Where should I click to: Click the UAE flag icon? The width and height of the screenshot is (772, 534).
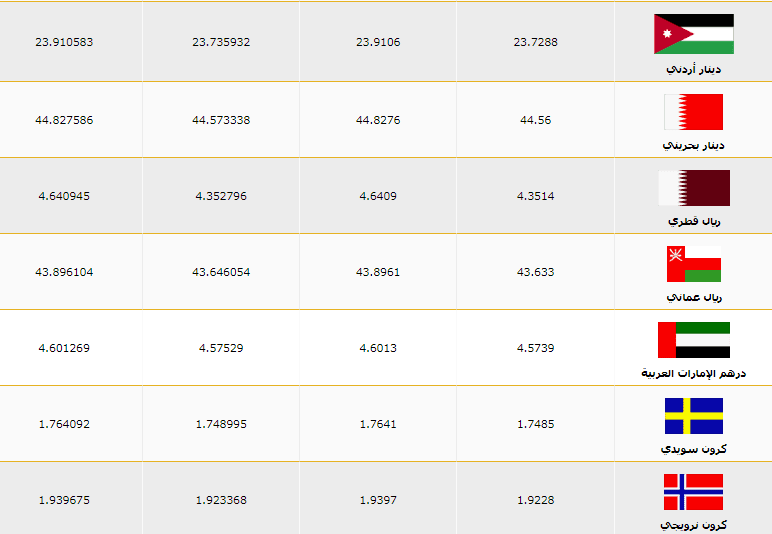pos(694,340)
